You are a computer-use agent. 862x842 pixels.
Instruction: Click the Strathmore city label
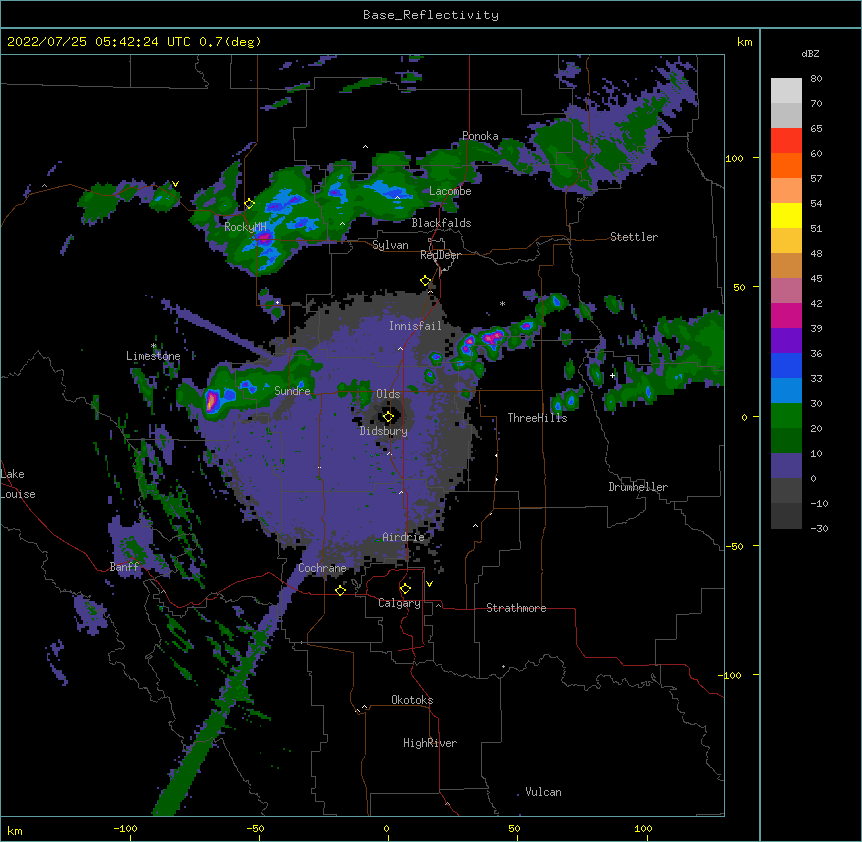click(x=516, y=608)
